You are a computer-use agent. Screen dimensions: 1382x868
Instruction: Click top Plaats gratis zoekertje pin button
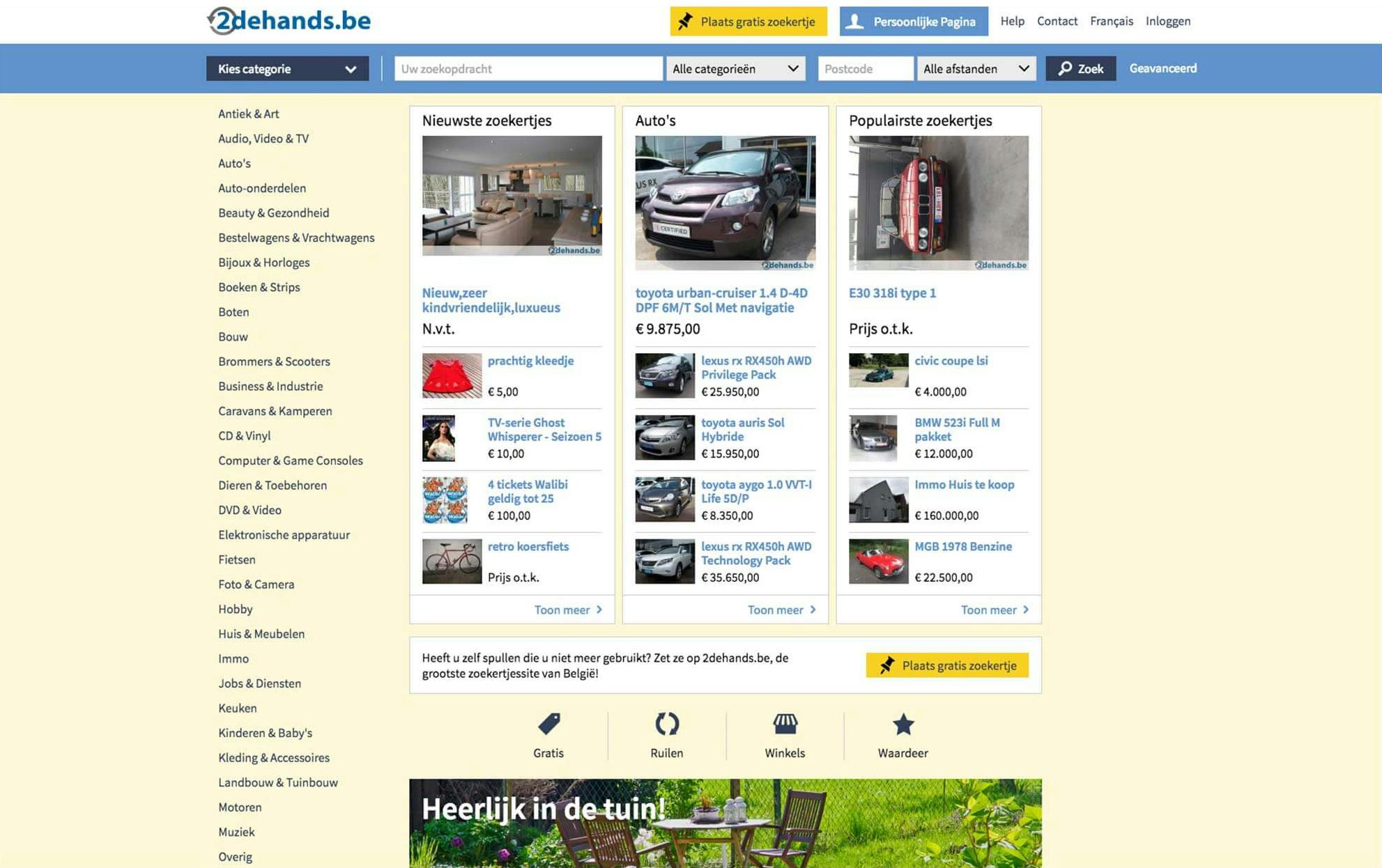[x=748, y=22]
